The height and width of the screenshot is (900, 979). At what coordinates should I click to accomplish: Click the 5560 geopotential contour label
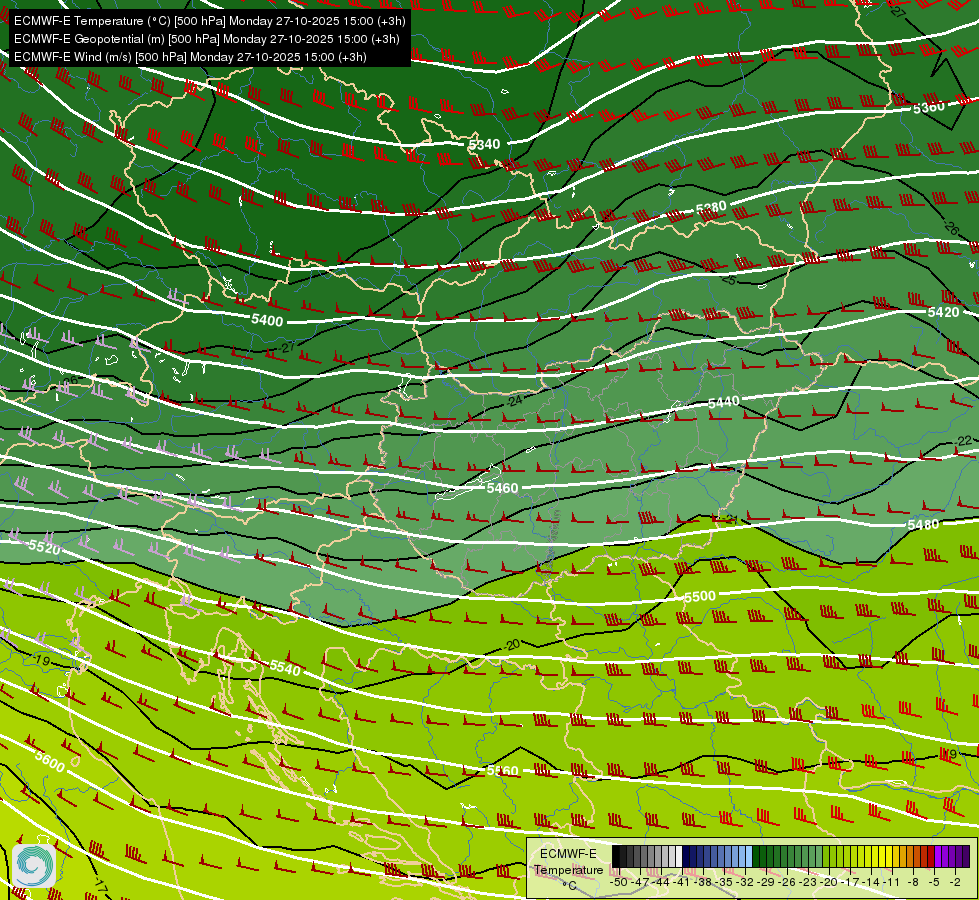click(503, 771)
